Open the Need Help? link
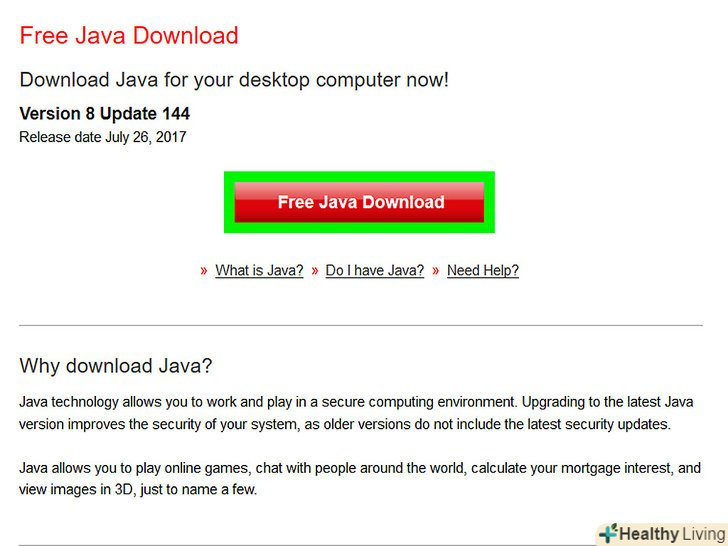The image size is (728, 546). tap(483, 270)
